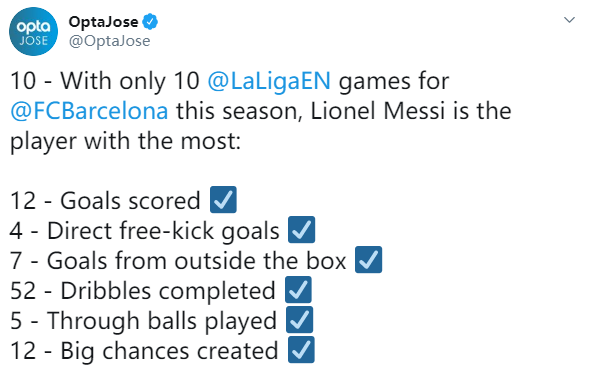Click the OptaJose profile avatar

(x=34, y=31)
